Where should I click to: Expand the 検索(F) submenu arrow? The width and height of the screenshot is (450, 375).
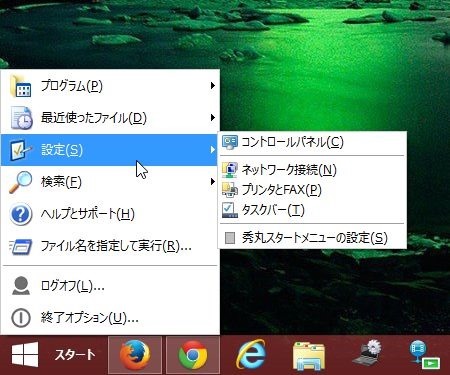coord(212,182)
